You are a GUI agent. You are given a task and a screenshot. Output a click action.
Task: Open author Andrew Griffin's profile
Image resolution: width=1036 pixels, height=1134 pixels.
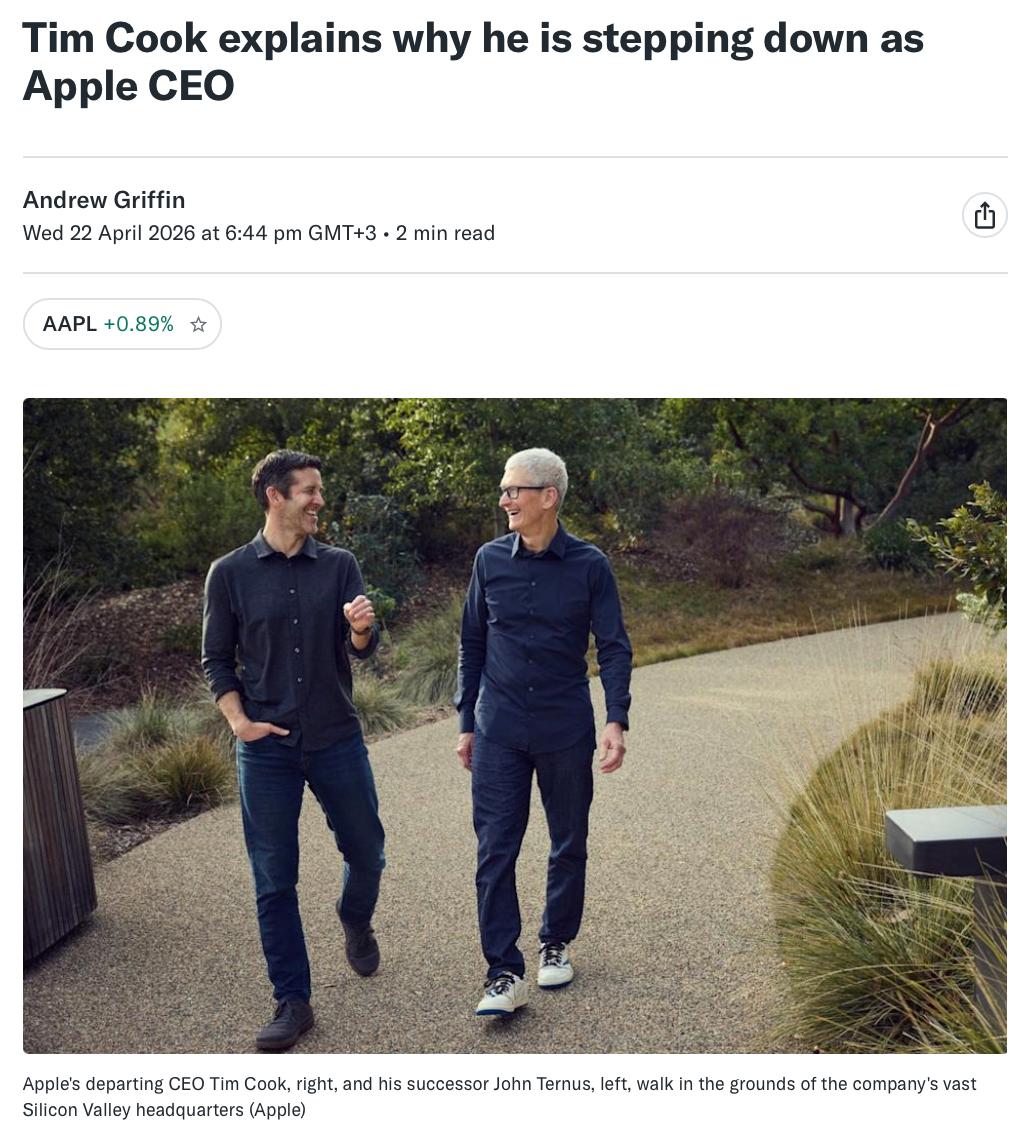pos(103,200)
